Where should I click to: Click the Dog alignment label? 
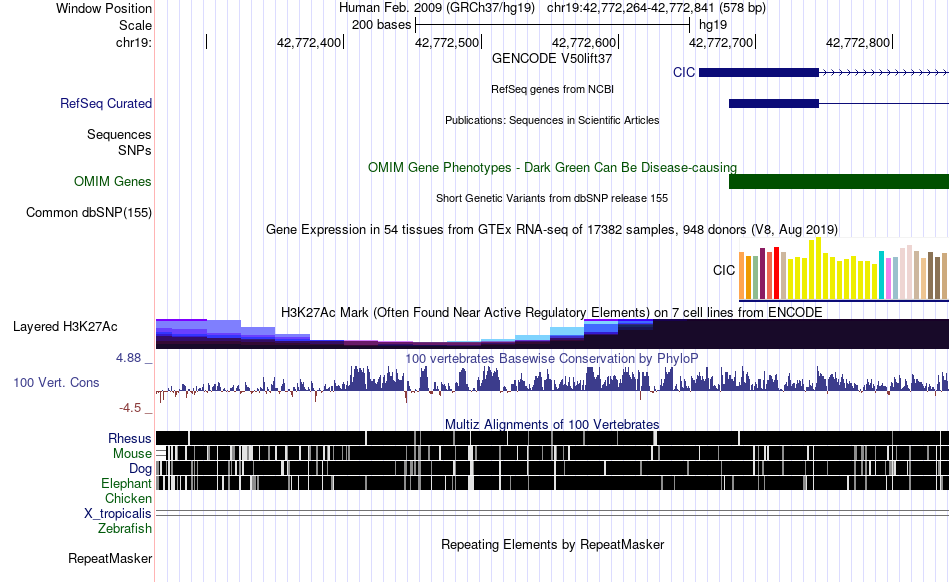pos(140,469)
